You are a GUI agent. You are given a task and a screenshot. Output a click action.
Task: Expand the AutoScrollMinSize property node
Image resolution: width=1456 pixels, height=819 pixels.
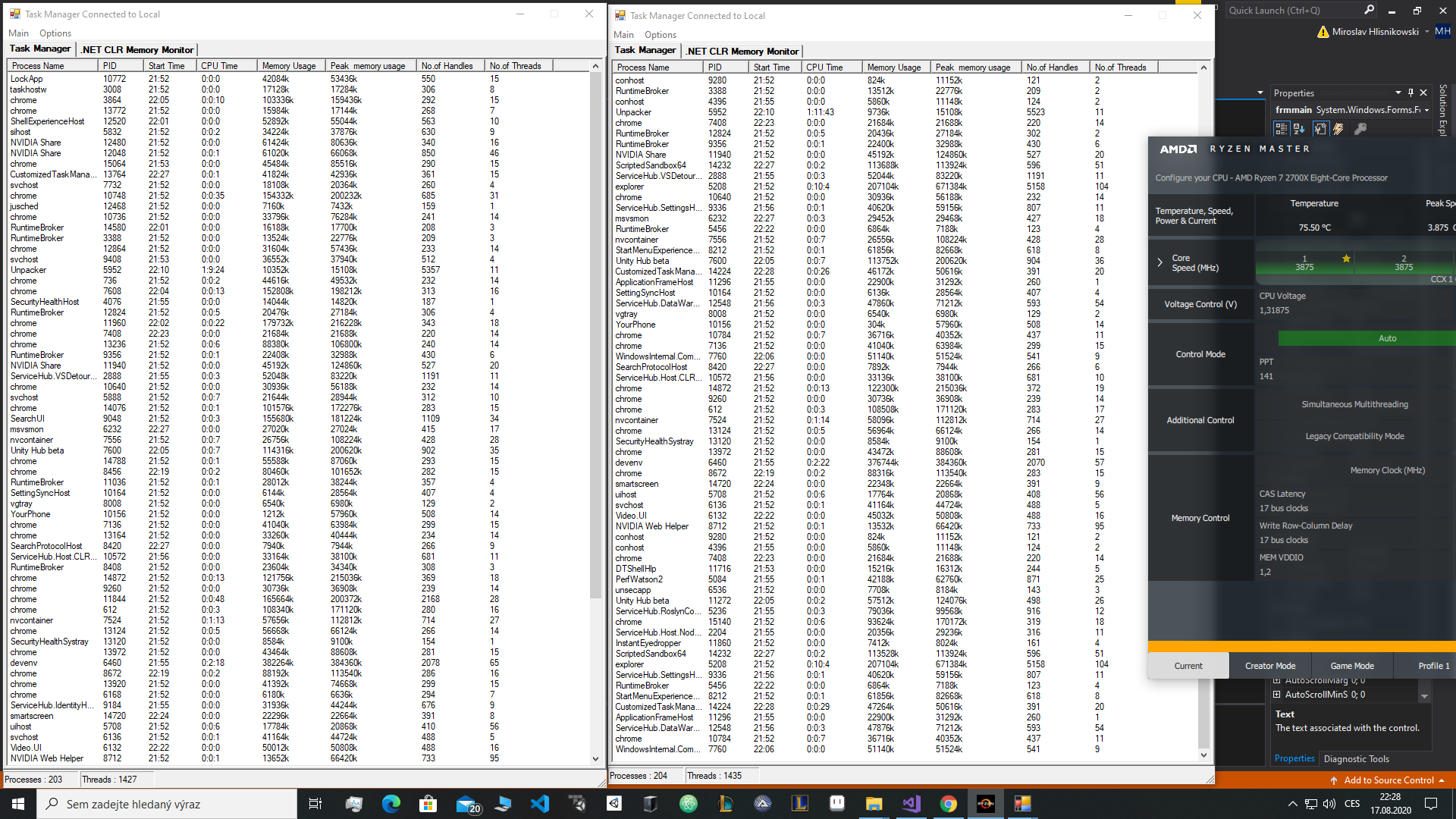coord(1276,695)
